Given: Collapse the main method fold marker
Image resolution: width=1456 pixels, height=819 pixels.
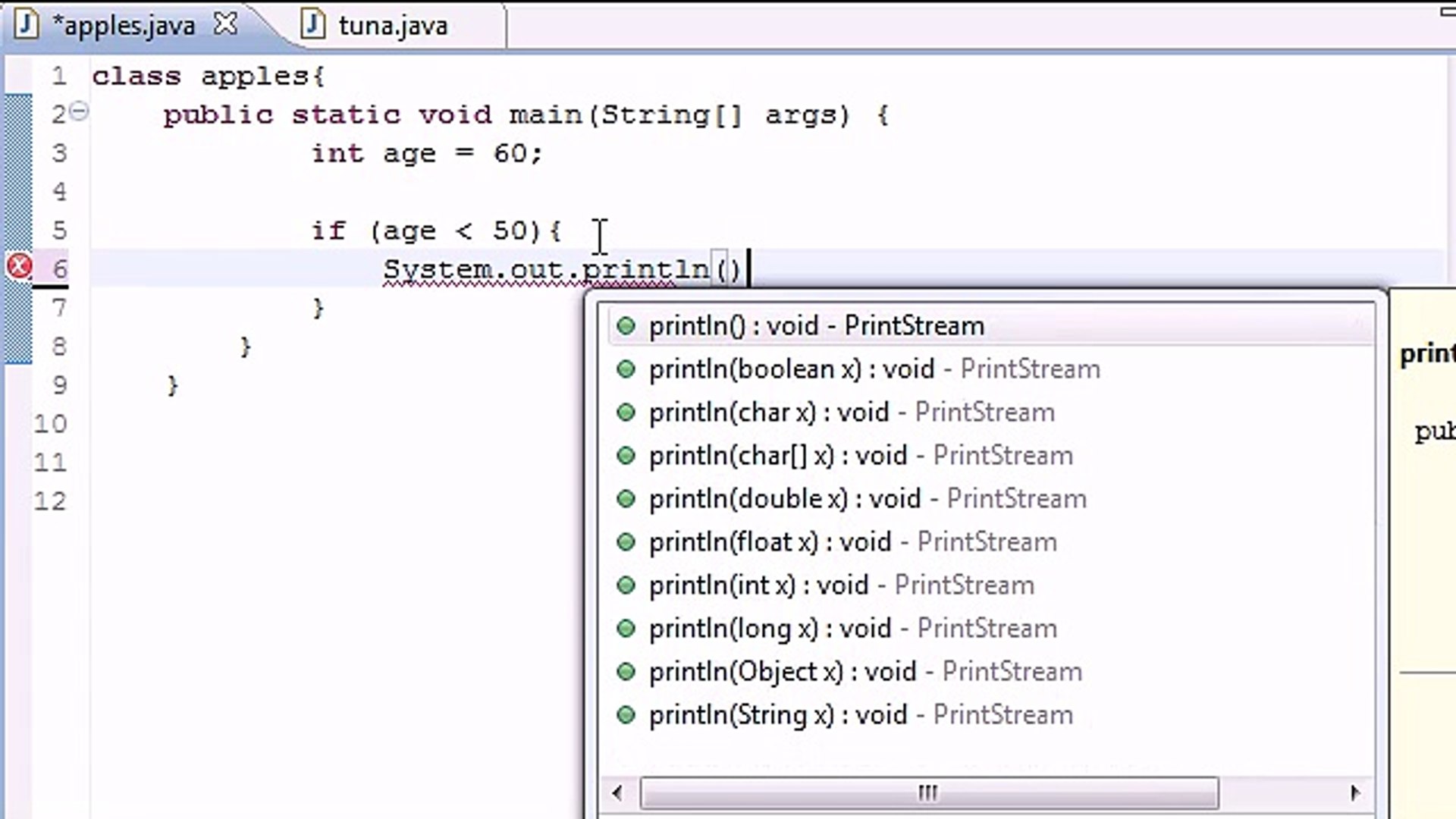Looking at the screenshot, I should 79,111.
